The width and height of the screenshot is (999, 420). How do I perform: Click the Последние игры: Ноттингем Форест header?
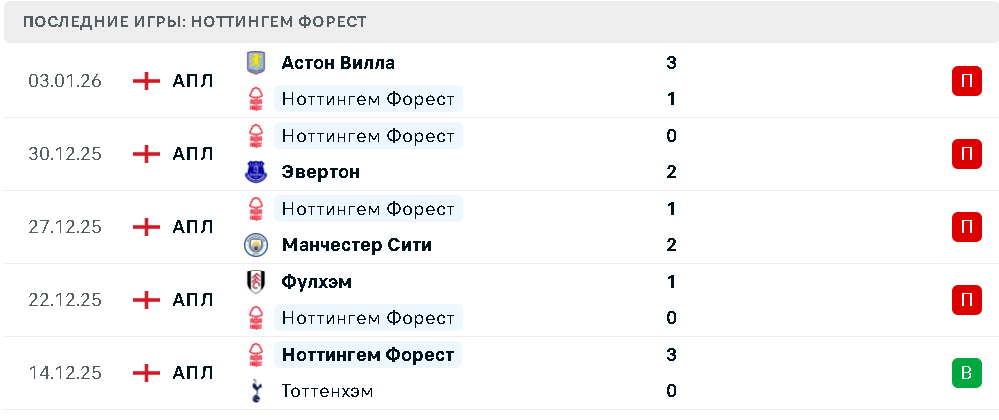[194, 22]
